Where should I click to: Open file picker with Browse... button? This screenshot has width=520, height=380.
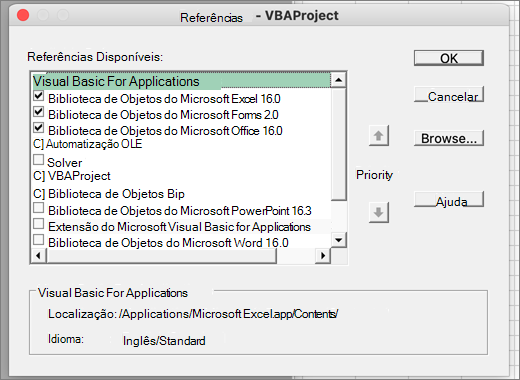tap(449, 138)
